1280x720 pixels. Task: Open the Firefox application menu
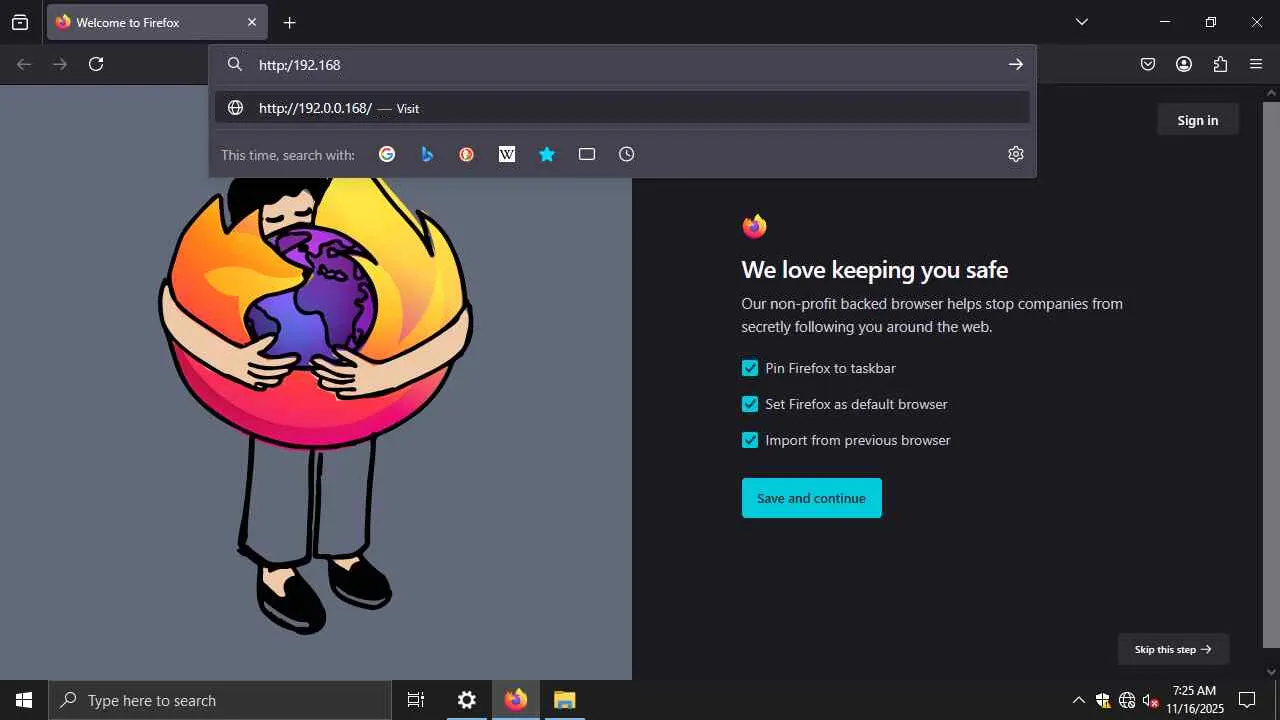1256,64
